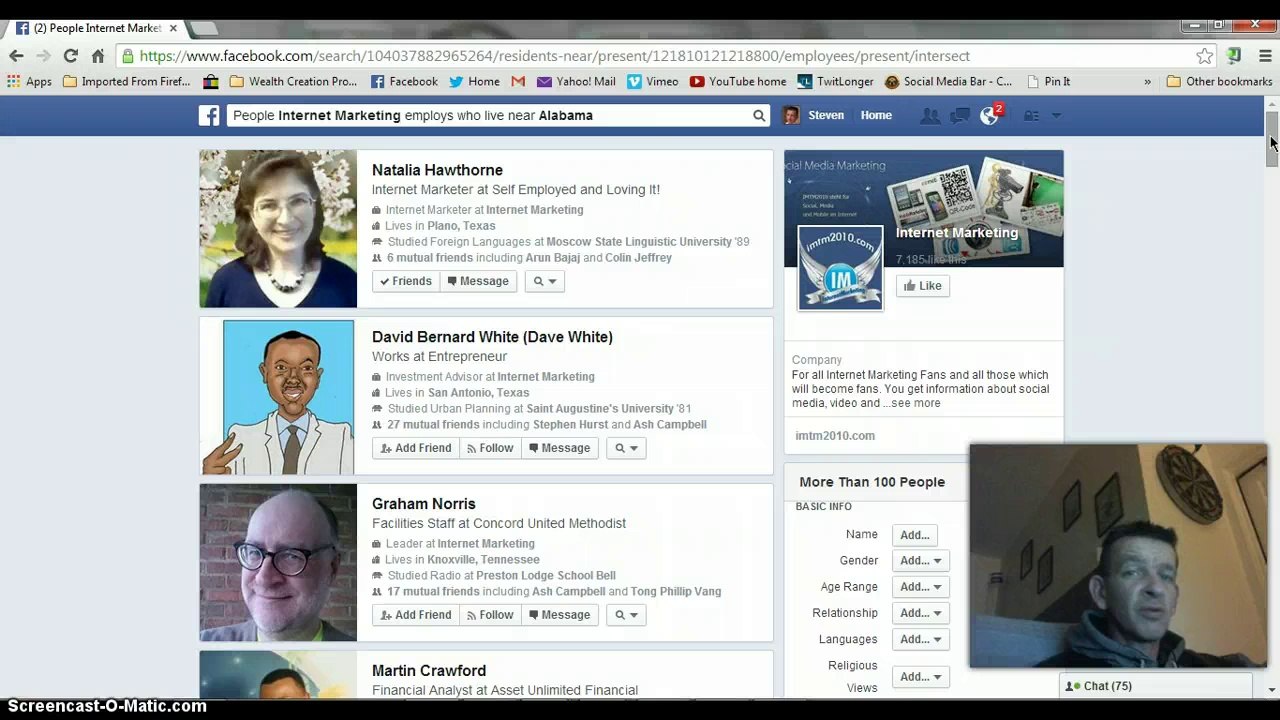Click the Facebook search text field
Screen dimensions: 1280x720
[x=490, y=116]
